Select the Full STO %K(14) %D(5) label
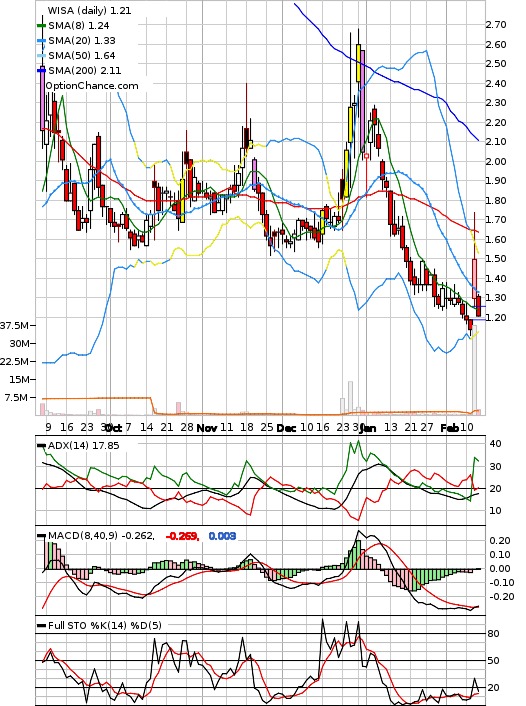This screenshot has width=526, height=706. [104, 625]
